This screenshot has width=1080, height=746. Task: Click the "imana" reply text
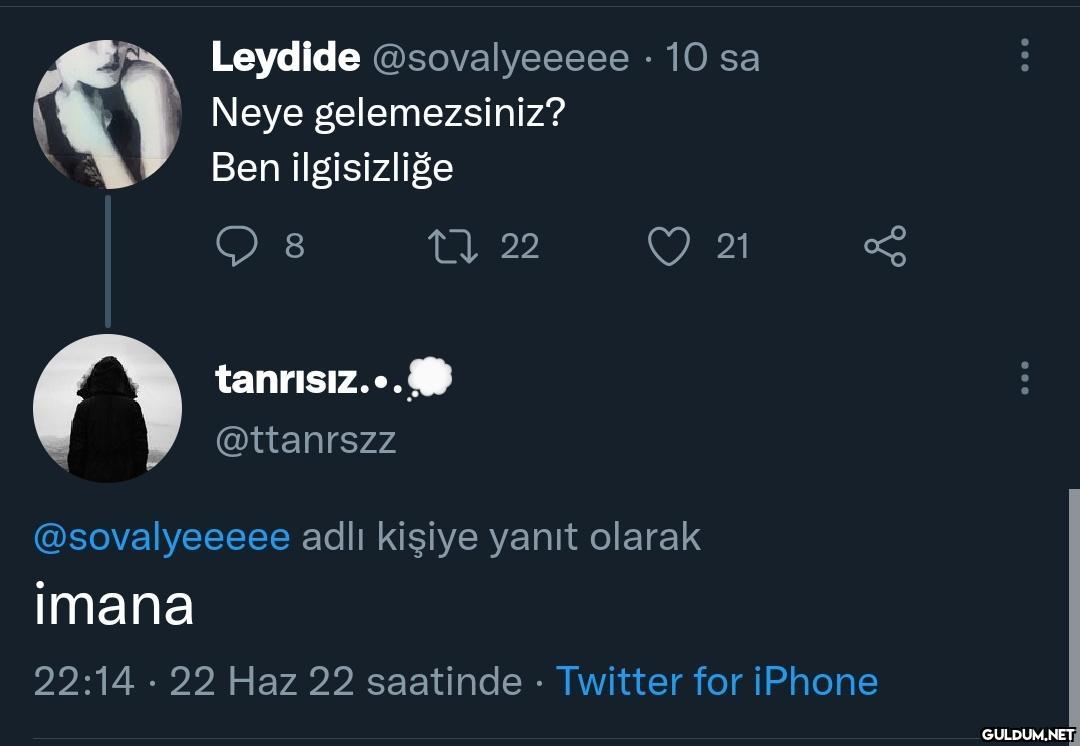(114, 605)
